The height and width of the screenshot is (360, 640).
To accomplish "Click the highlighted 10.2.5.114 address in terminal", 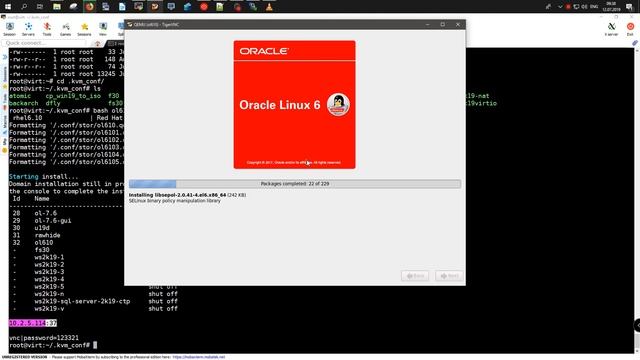I will pos(27,323).
